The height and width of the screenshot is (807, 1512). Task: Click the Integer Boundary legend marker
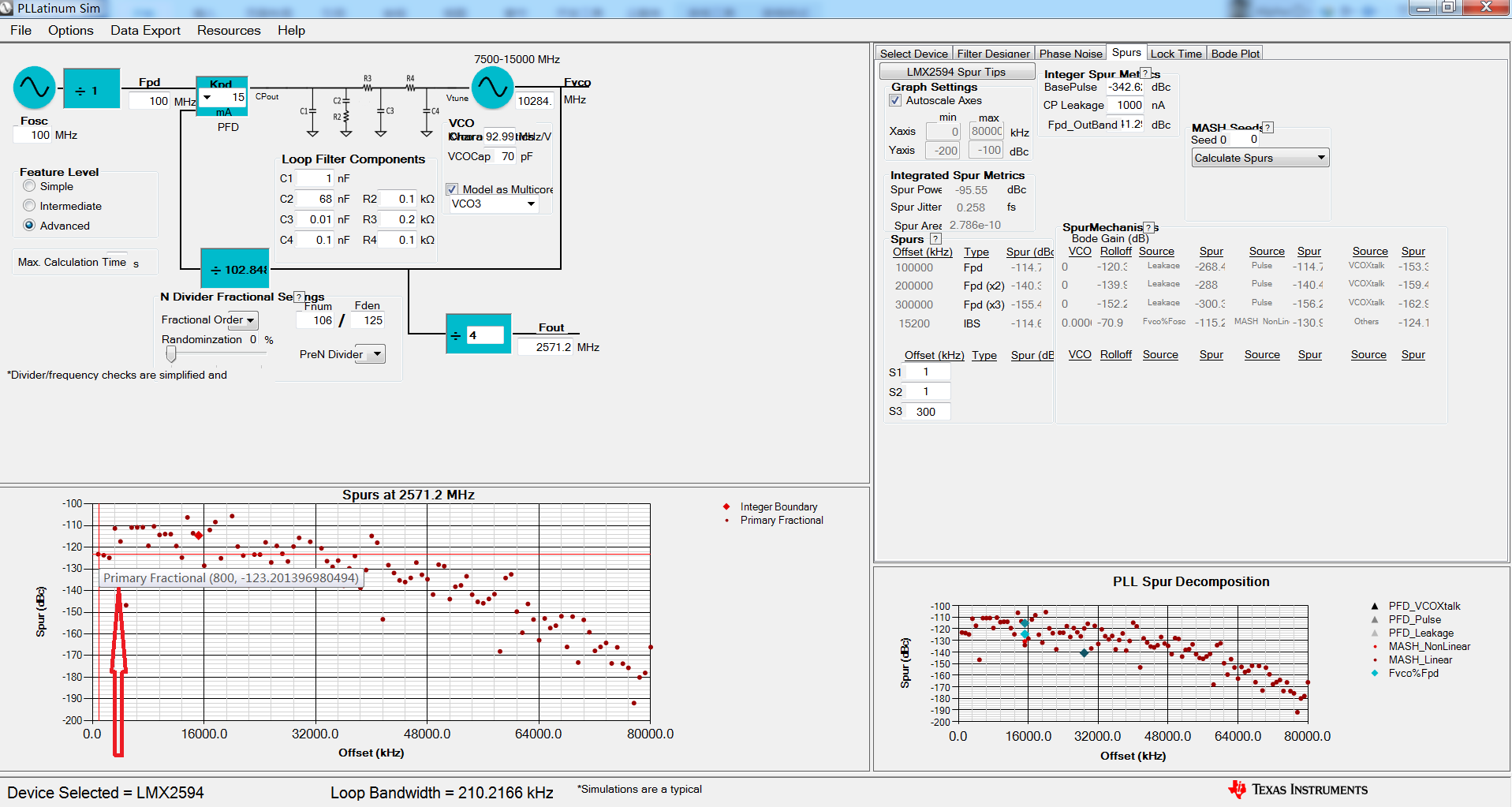click(726, 506)
